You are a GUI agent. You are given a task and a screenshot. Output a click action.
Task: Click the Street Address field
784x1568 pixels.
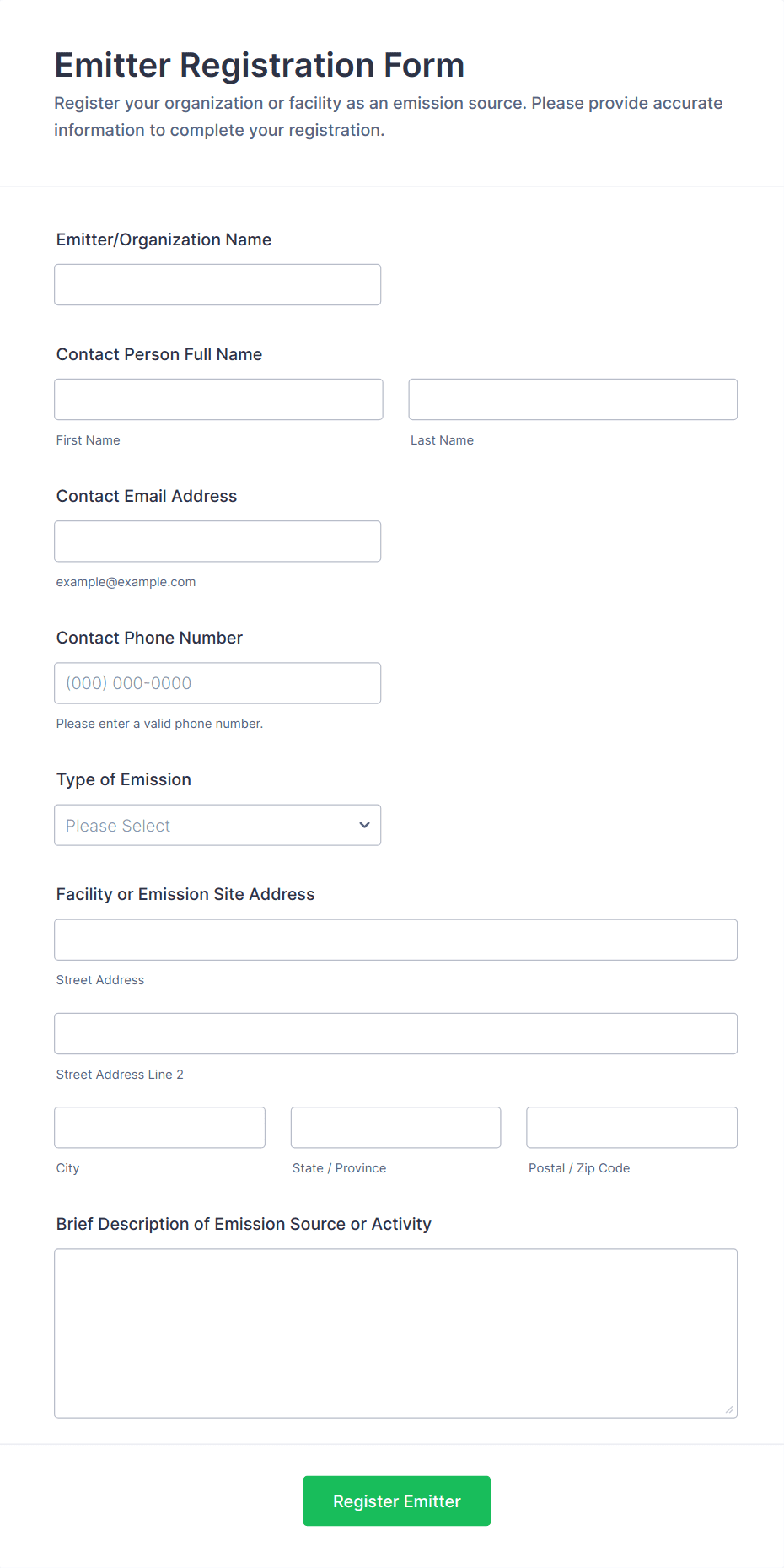395,940
